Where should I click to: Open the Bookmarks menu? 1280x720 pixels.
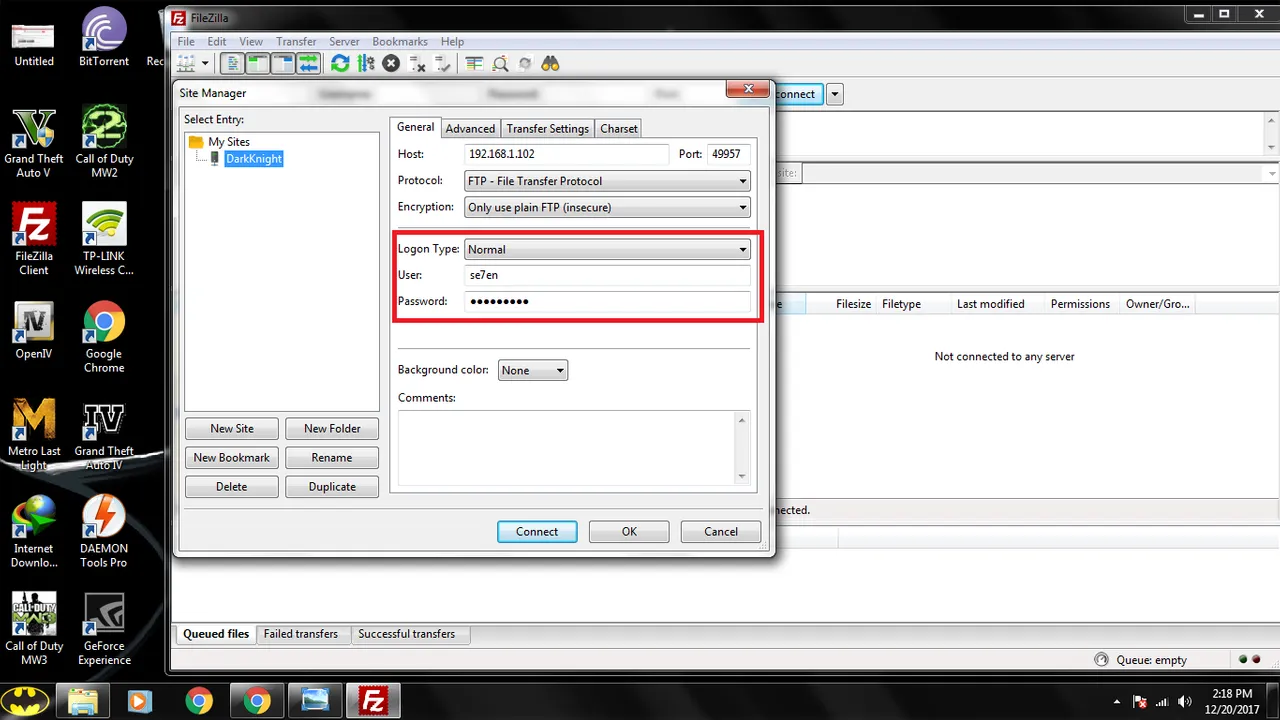(x=400, y=42)
